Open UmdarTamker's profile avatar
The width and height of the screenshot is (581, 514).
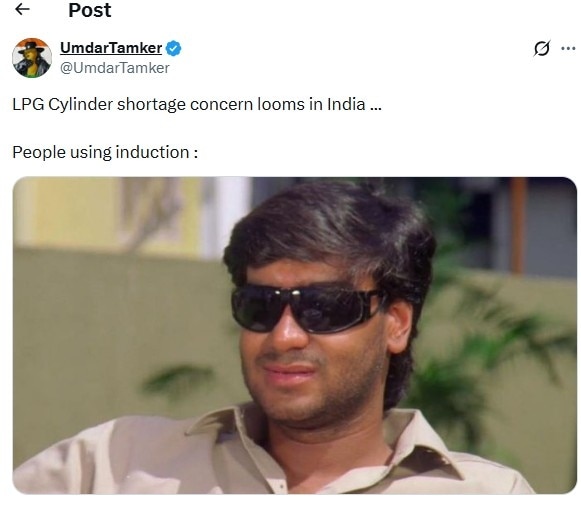[32, 57]
